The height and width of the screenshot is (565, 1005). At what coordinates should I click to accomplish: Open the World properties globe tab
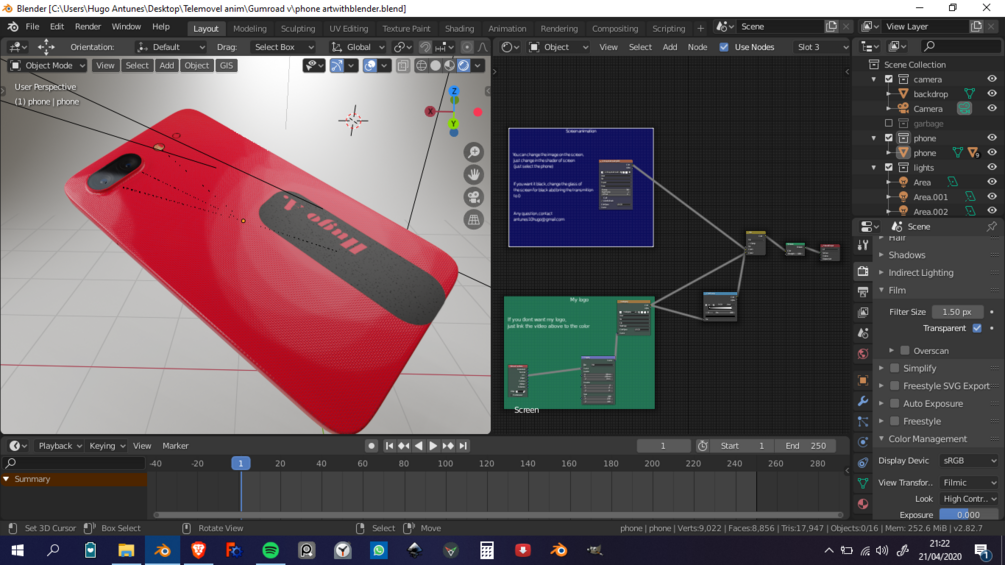863,354
